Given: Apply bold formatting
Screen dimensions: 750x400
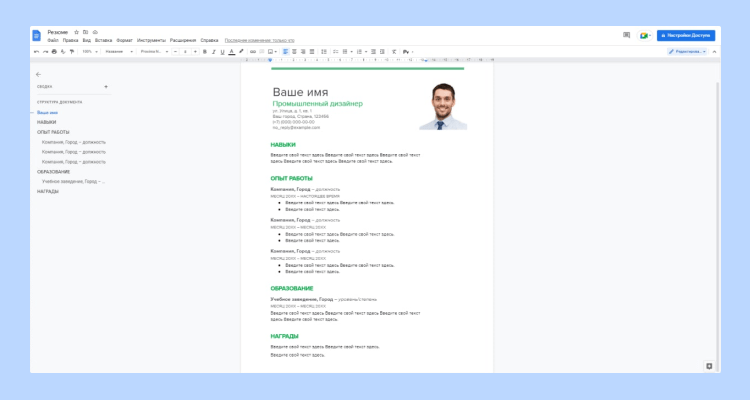Looking at the screenshot, I should (205, 52).
